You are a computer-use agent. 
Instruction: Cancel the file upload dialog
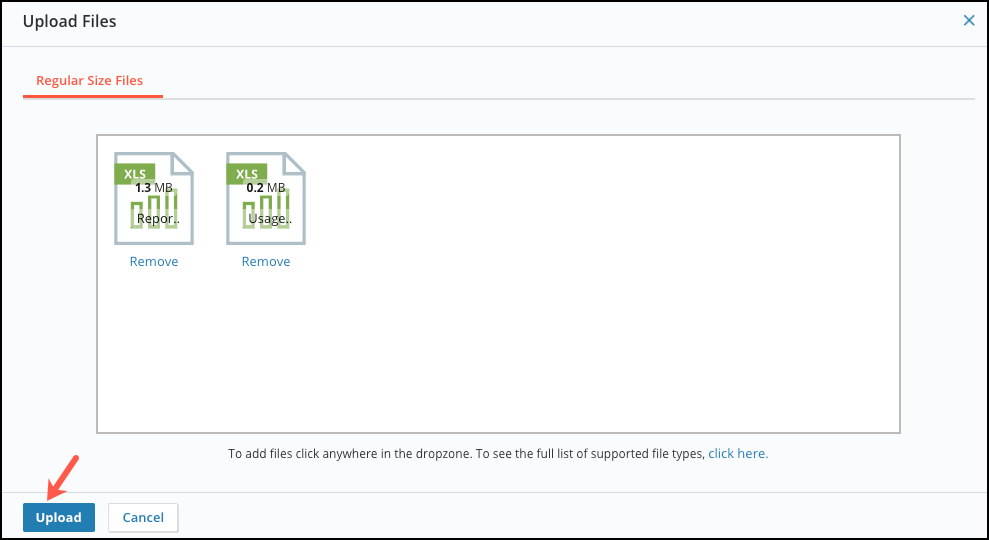pyautogui.click(x=143, y=517)
